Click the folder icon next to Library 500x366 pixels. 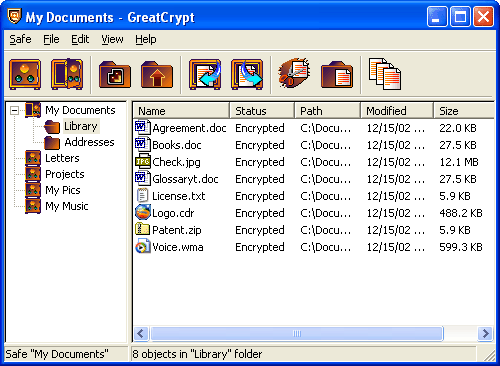point(52,127)
